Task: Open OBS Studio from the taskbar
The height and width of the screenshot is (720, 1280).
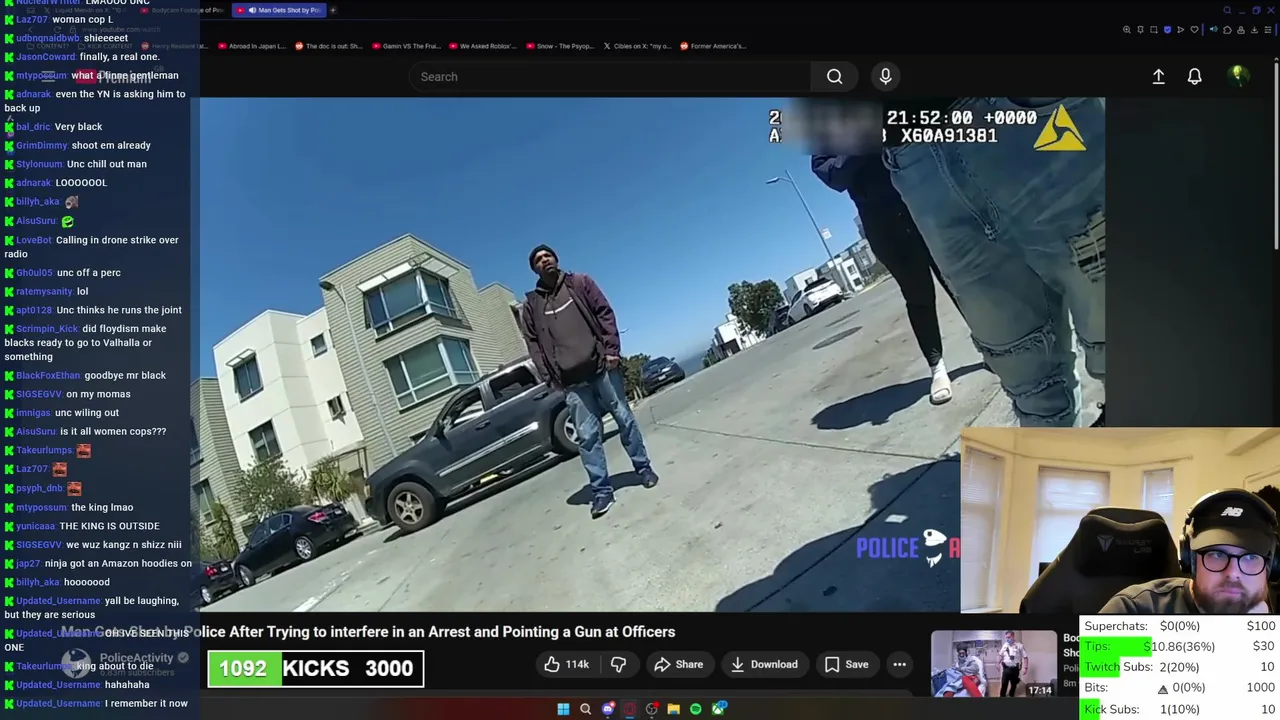Action: (651, 709)
